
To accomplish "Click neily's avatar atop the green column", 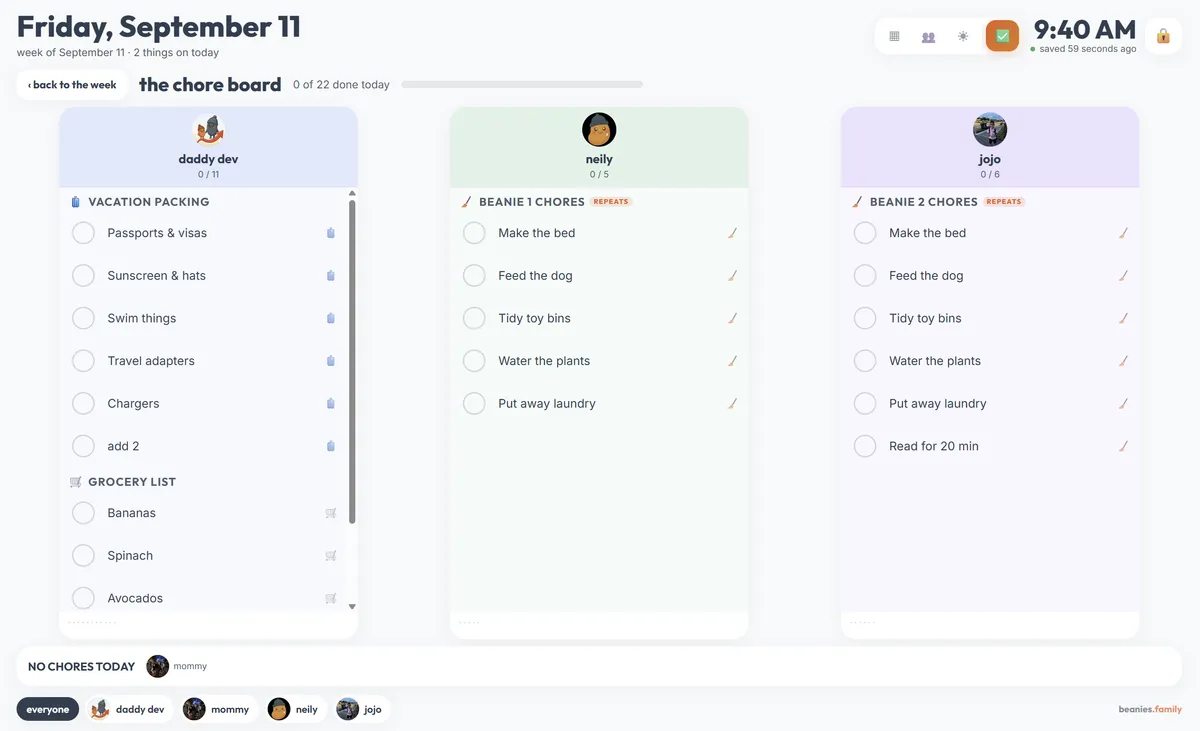I will tap(599, 130).
